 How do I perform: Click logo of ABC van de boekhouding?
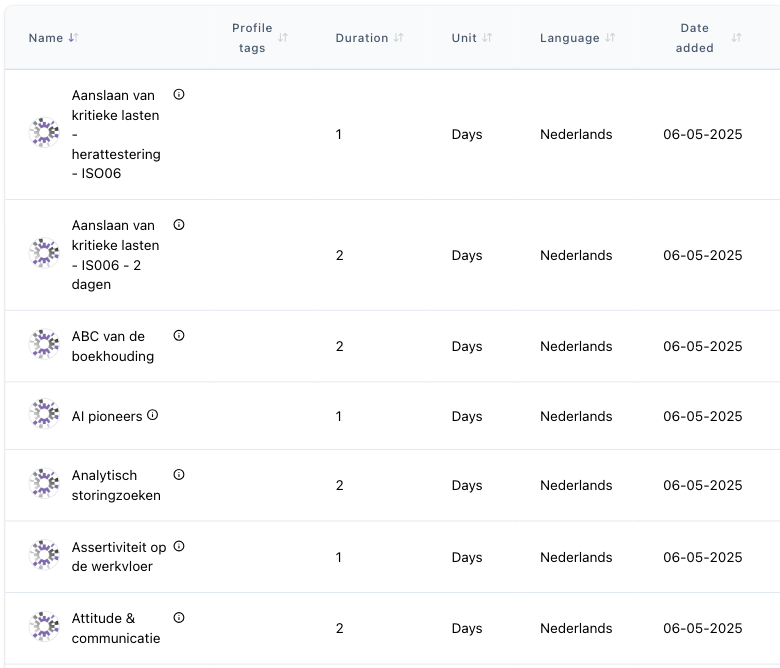tap(44, 344)
